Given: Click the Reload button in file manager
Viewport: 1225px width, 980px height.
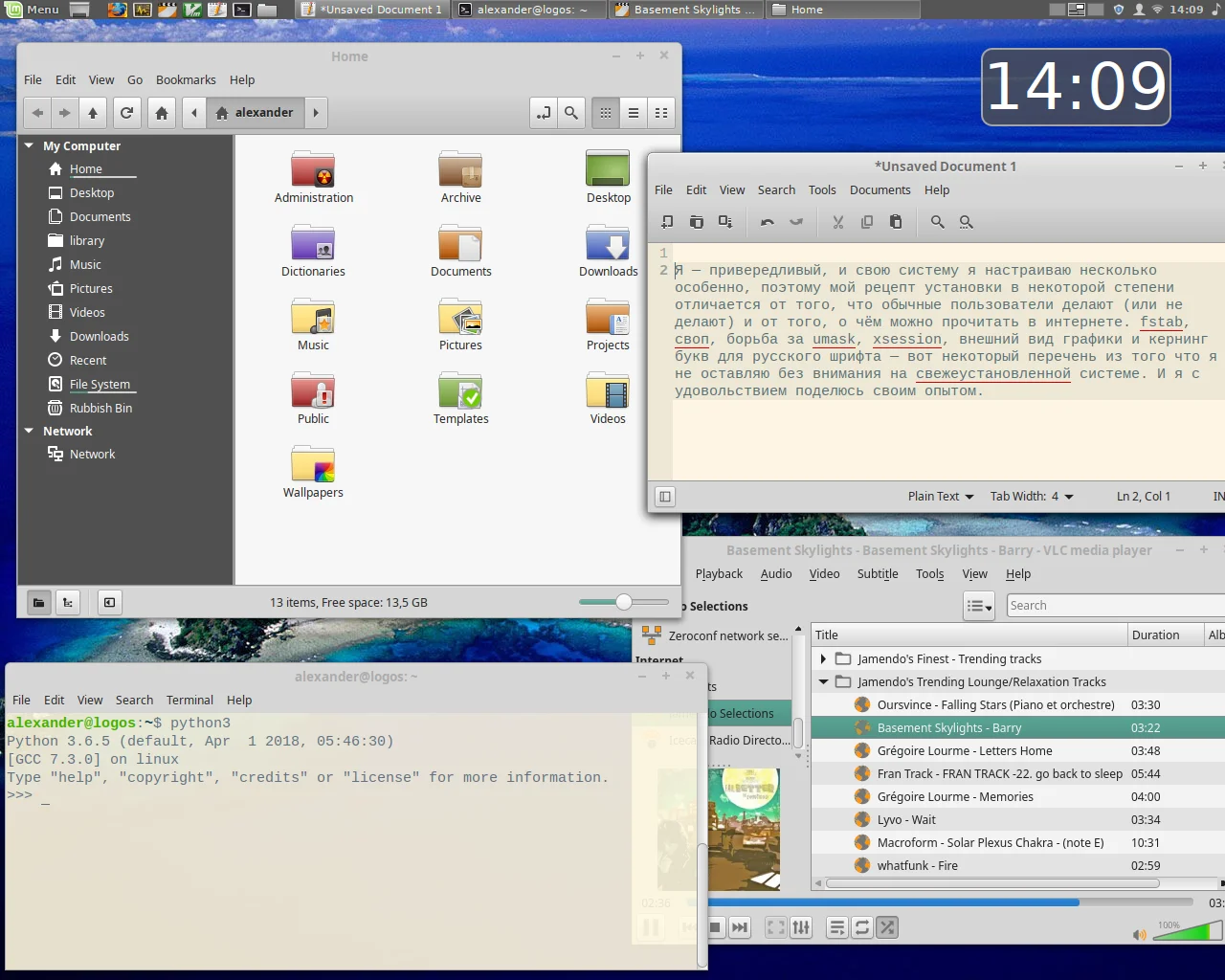Looking at the screenshot, I should (x=126, y=113).
